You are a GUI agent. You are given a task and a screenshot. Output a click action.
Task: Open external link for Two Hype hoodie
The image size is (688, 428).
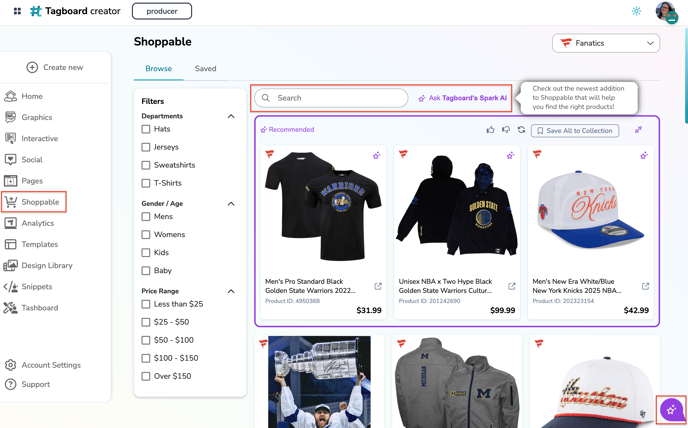click(x=512, y=286)
